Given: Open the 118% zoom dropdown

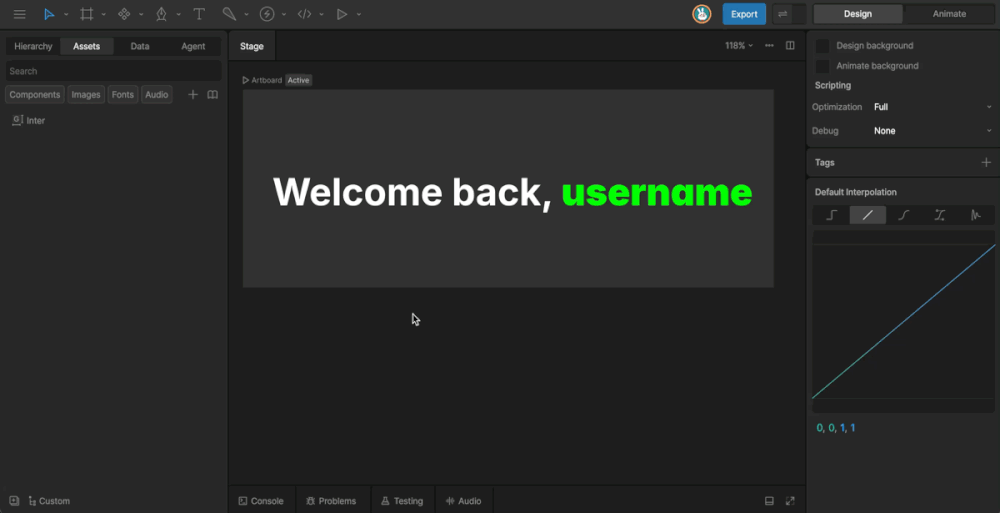Looking at the screenshot, I should 739,45.
